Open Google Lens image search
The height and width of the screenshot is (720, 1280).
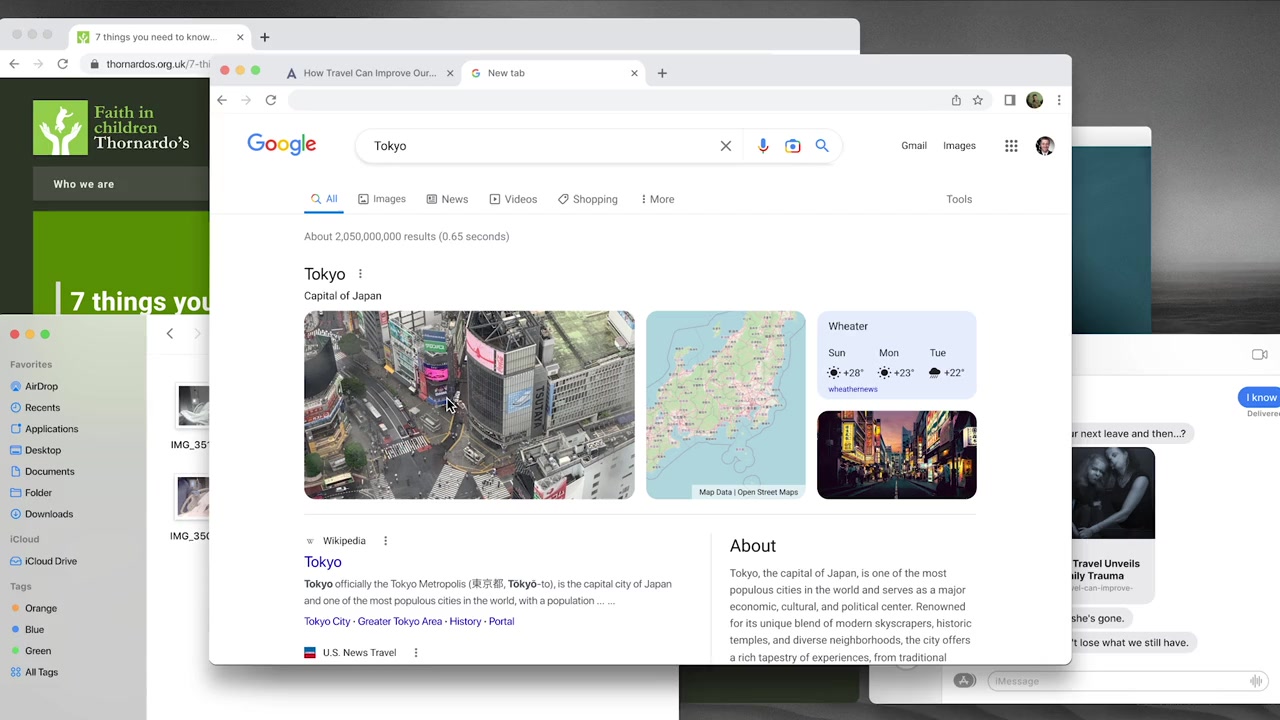(792, 146)
